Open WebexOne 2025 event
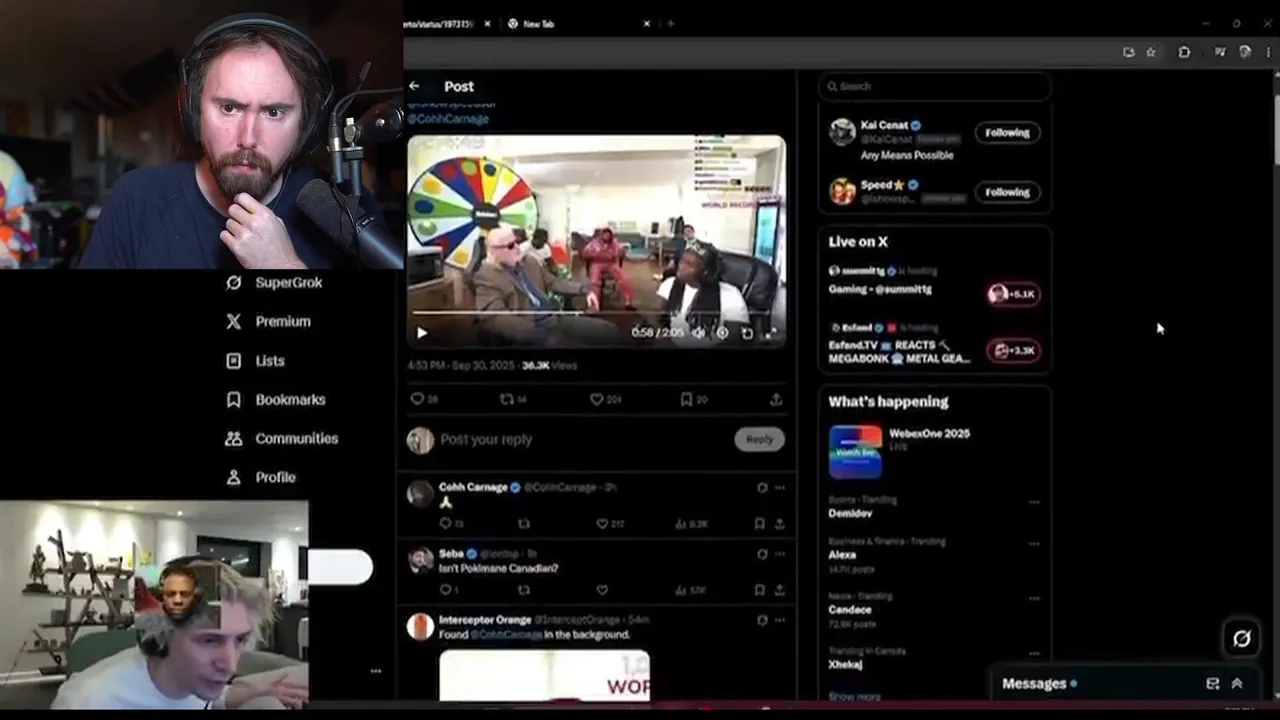 (x=929, y=434)
